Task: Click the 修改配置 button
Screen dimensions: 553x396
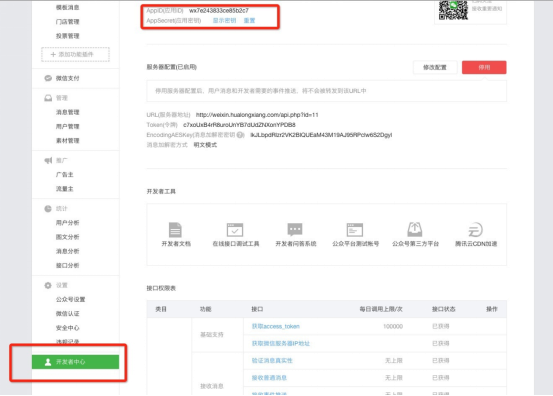Action: click(x=435, y=67)
